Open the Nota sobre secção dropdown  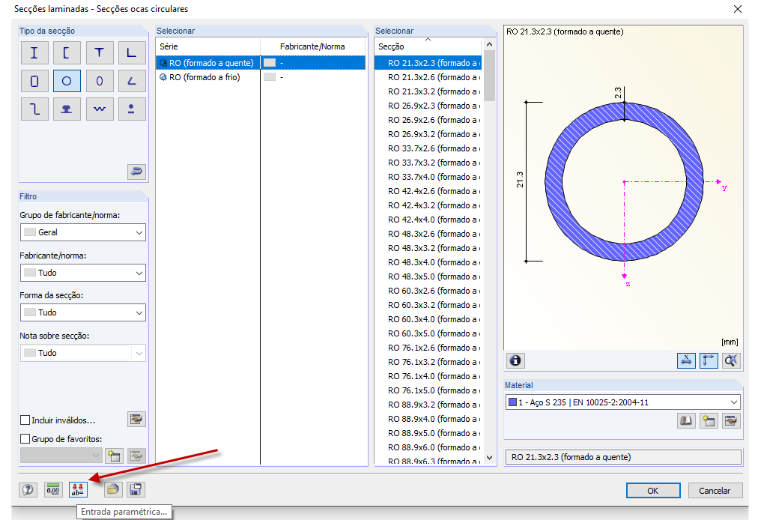83,353
